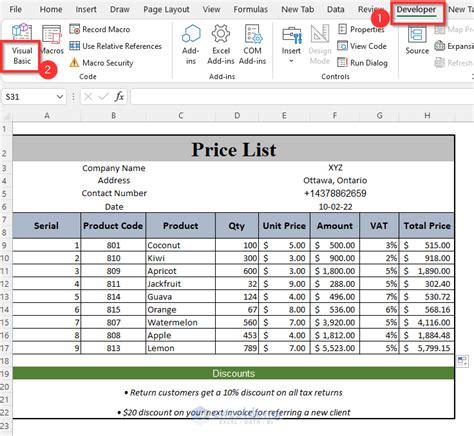This screenshot has width=474, height=436.
Task: Open the Visual Basic editor
Action: pyautogui.click(x=22, y=44)
